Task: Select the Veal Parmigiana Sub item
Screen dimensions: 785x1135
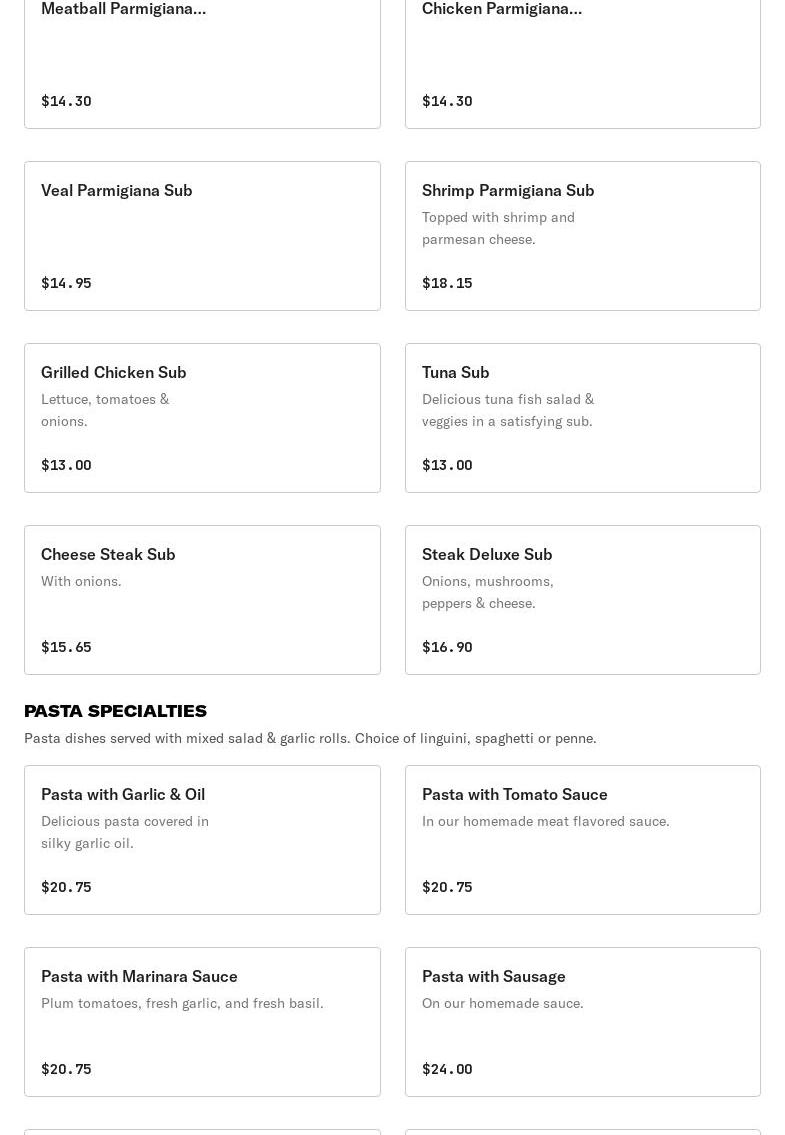Action: click(202, 236)
